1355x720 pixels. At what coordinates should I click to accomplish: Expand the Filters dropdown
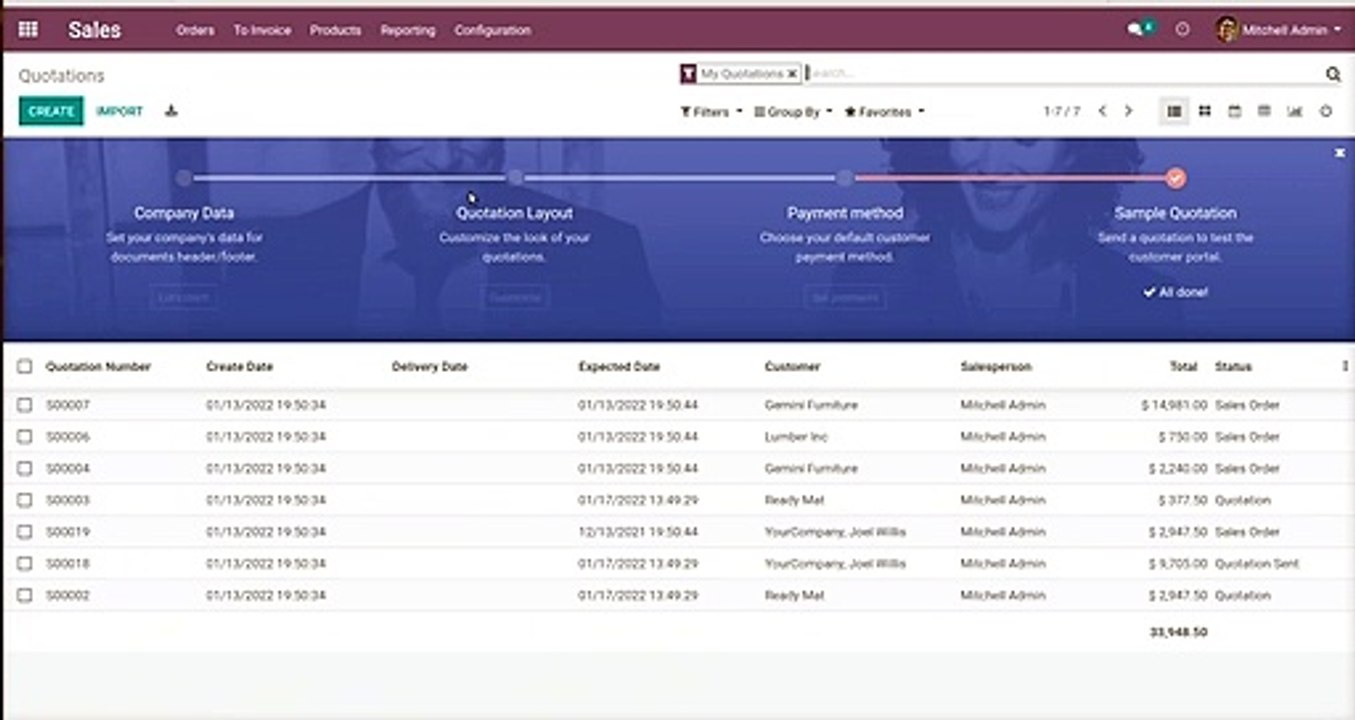point(711,112)
